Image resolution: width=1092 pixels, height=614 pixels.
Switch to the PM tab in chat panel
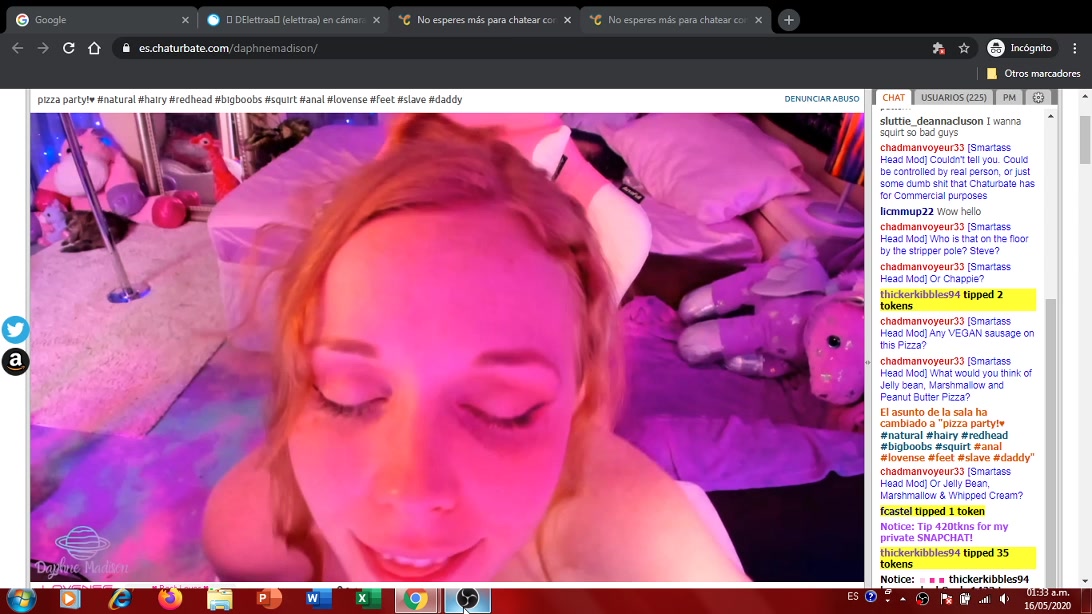(1009, 98)
